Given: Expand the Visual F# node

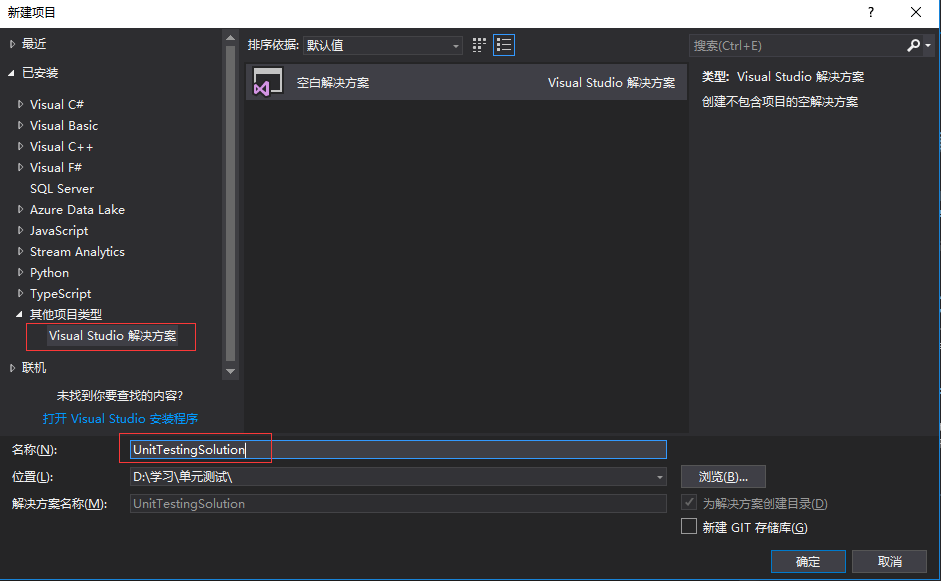Looking at the screenshot, I should [x=20, y=167].
